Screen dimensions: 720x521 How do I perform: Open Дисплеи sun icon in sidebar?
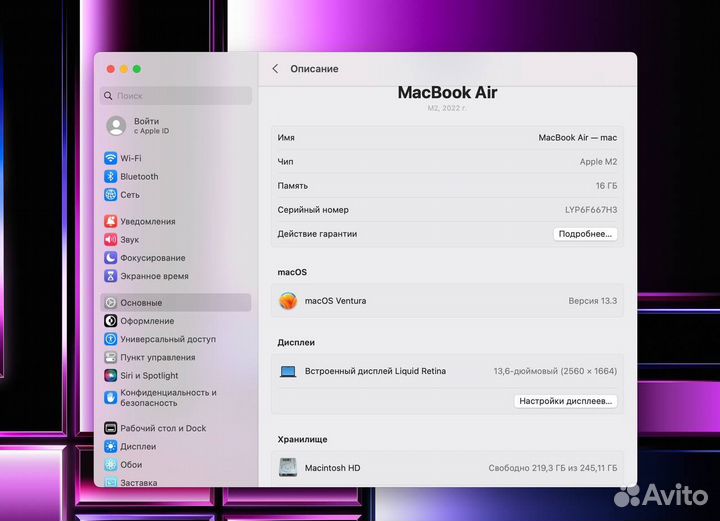[110, 446]
